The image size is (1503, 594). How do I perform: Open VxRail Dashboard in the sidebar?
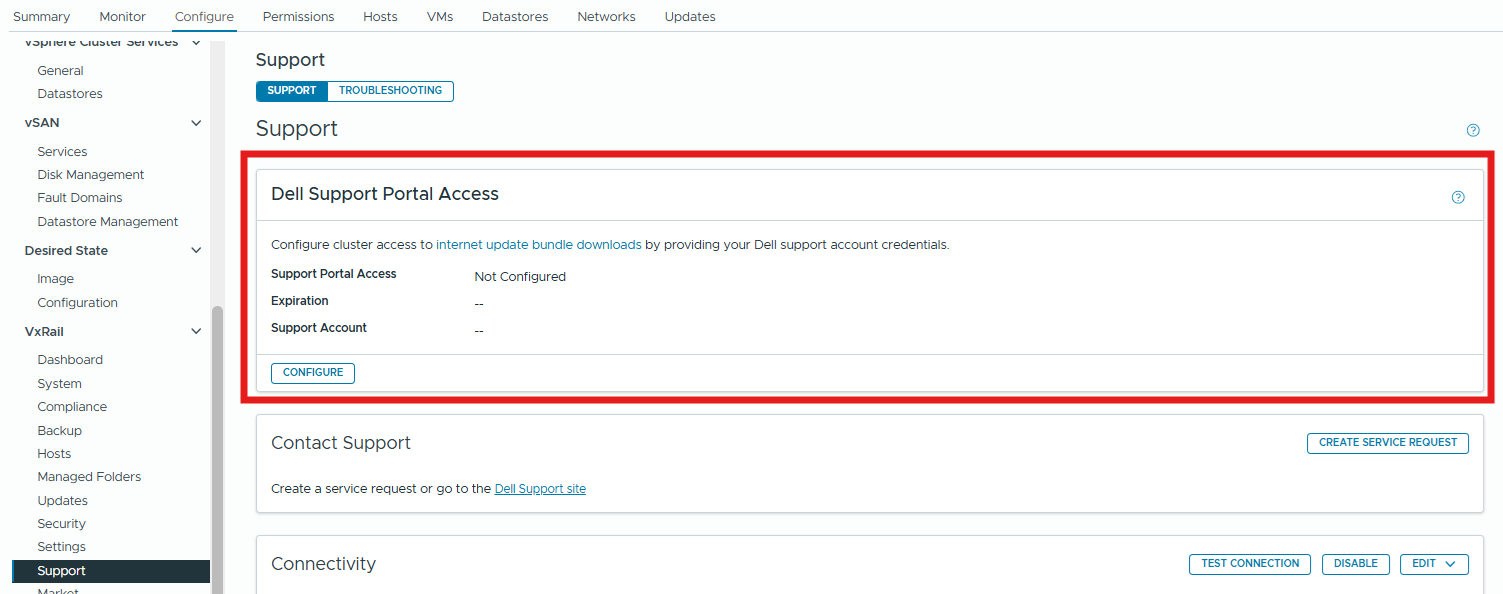pos(70,360)
